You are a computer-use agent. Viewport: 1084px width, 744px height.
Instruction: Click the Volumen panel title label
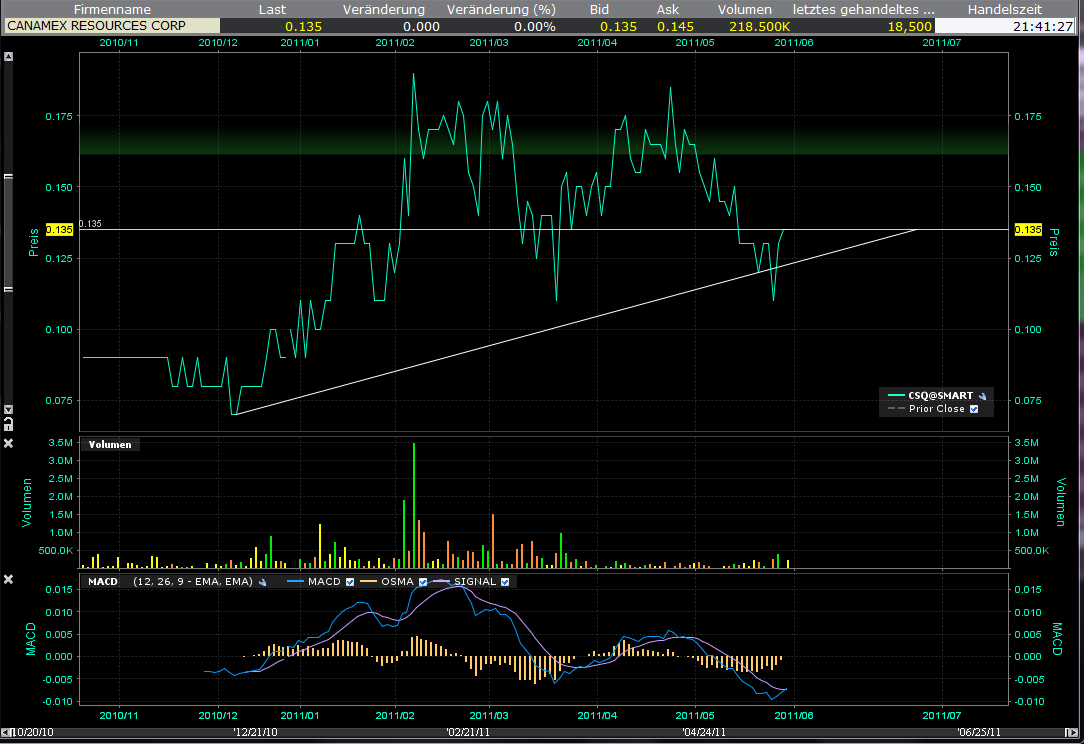pos(110,445)
